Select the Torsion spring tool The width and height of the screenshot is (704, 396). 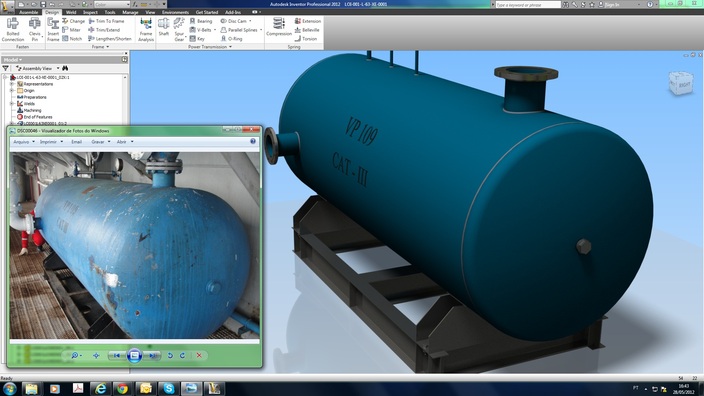pos(306,39)
